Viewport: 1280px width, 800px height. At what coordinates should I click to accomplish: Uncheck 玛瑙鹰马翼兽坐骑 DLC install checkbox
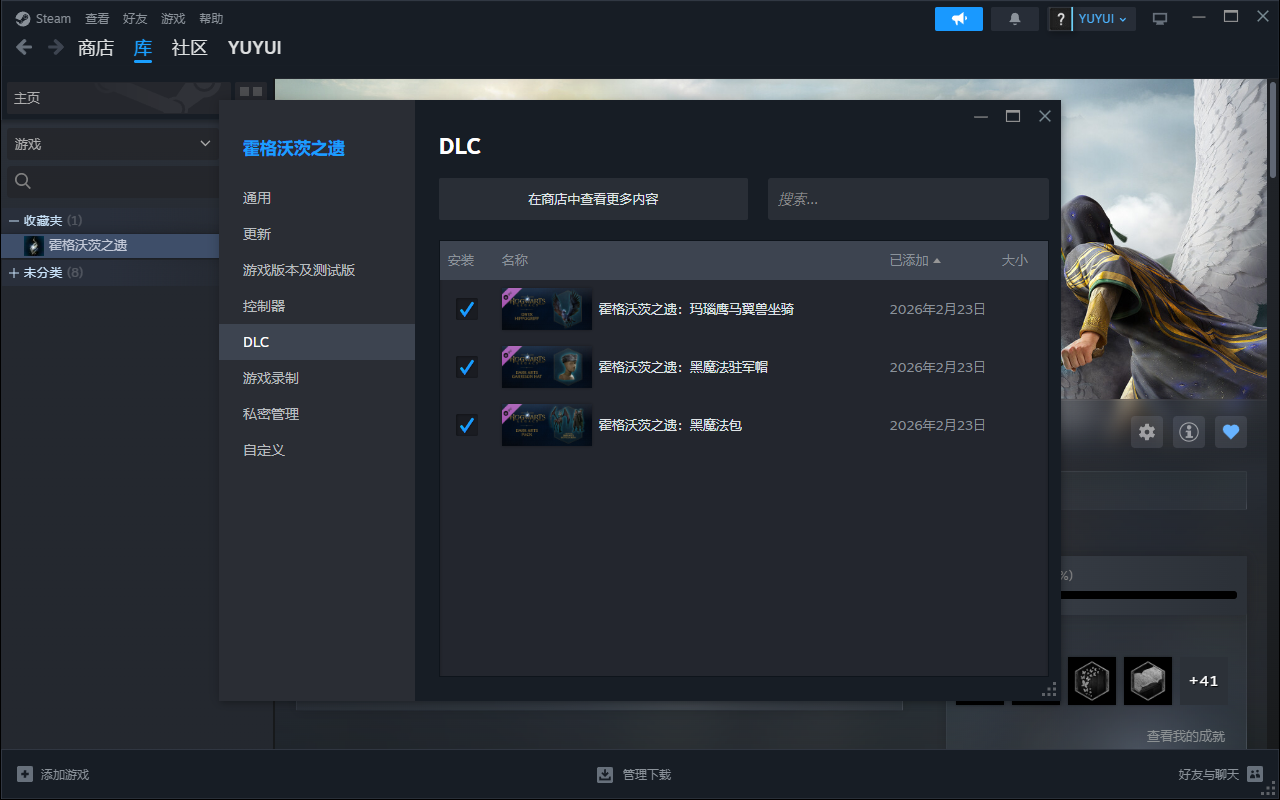coord(466,309)
